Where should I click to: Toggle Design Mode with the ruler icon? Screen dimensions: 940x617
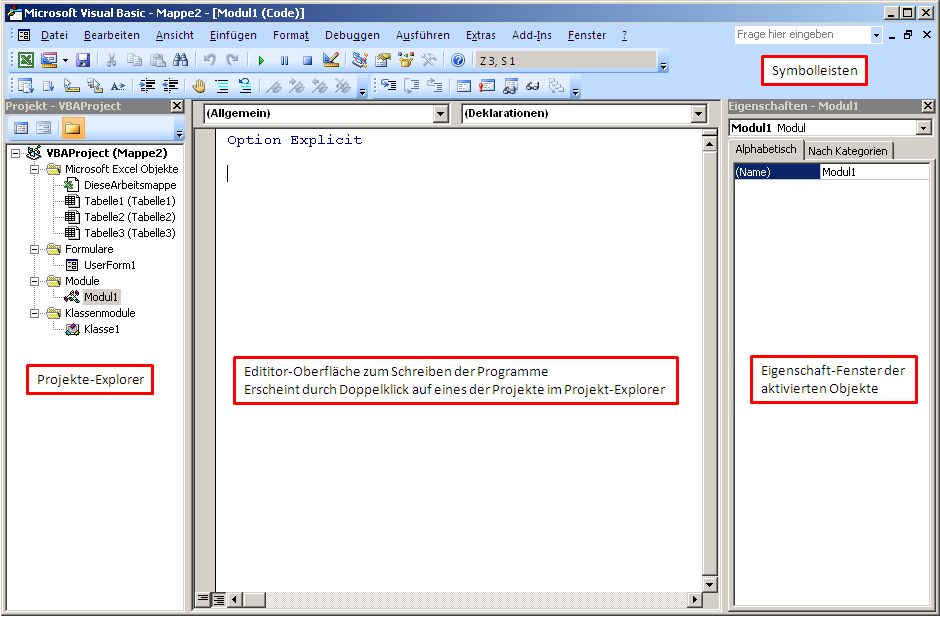click(330, 60)
